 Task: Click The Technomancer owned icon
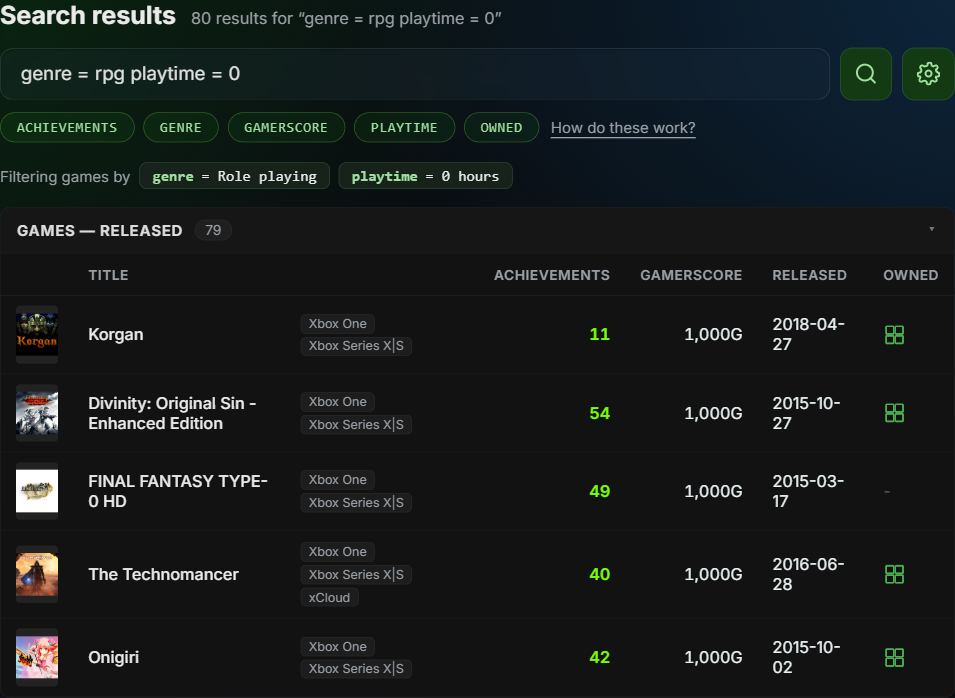click(x=894, y=574)
